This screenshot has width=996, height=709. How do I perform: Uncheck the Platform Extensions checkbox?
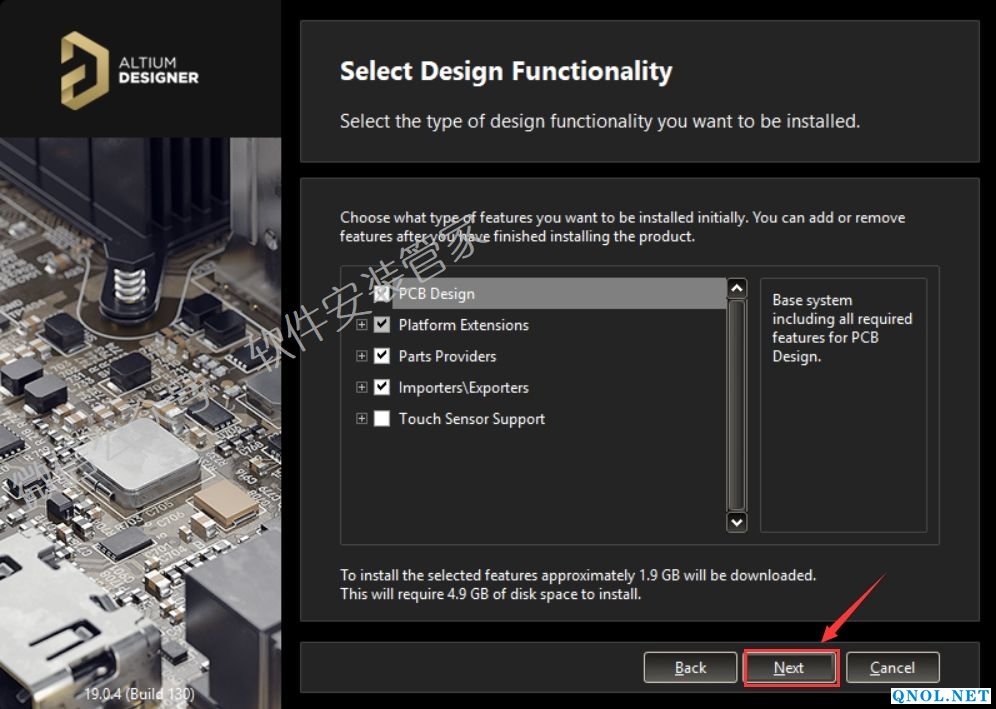[381, 325]
